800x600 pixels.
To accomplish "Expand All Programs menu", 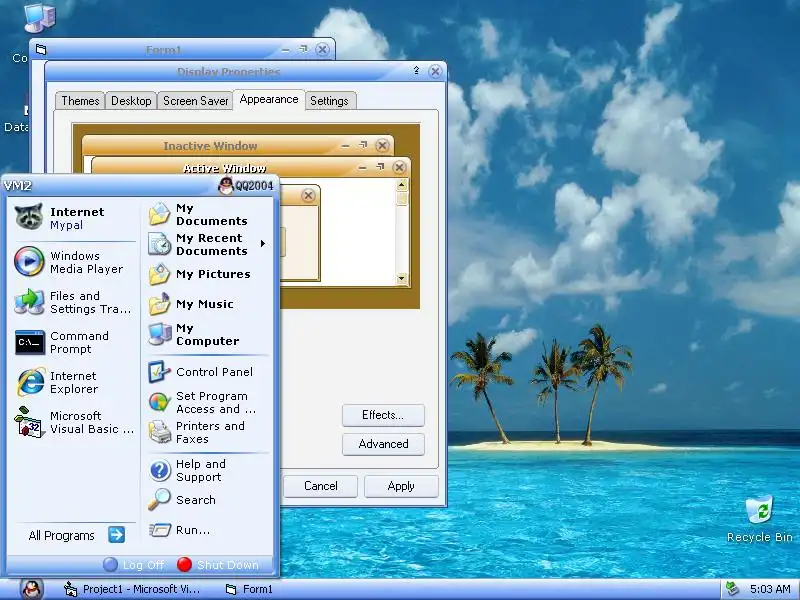I will tap(77, 535).
